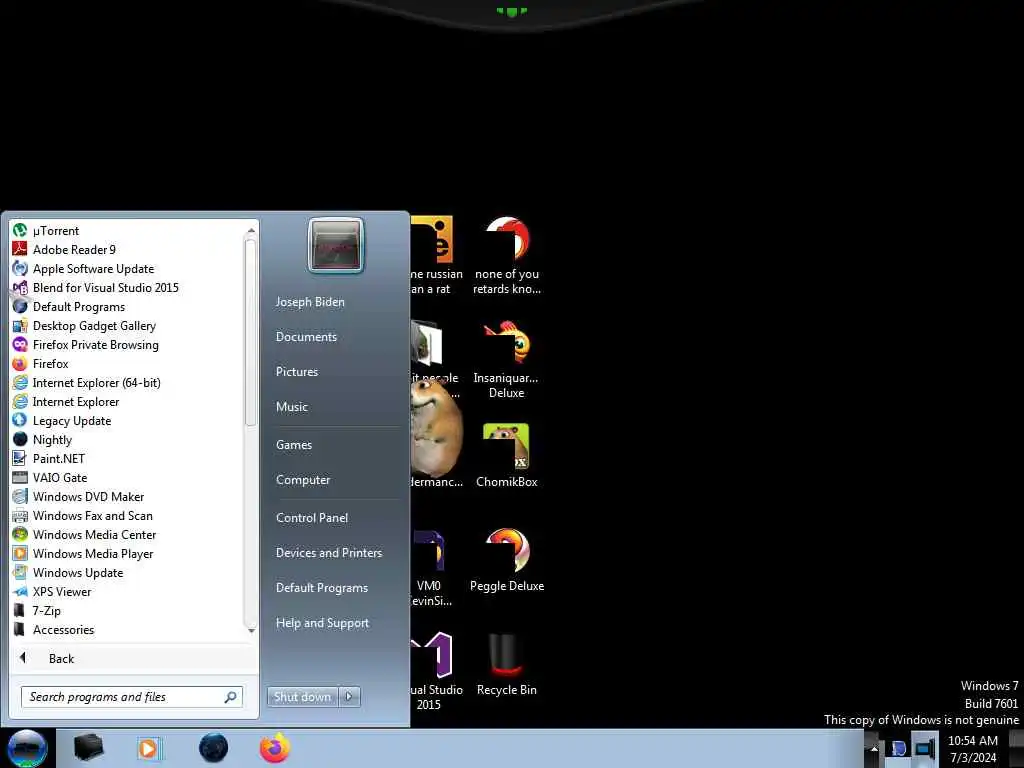Open Documents from the Start menu

306,337
